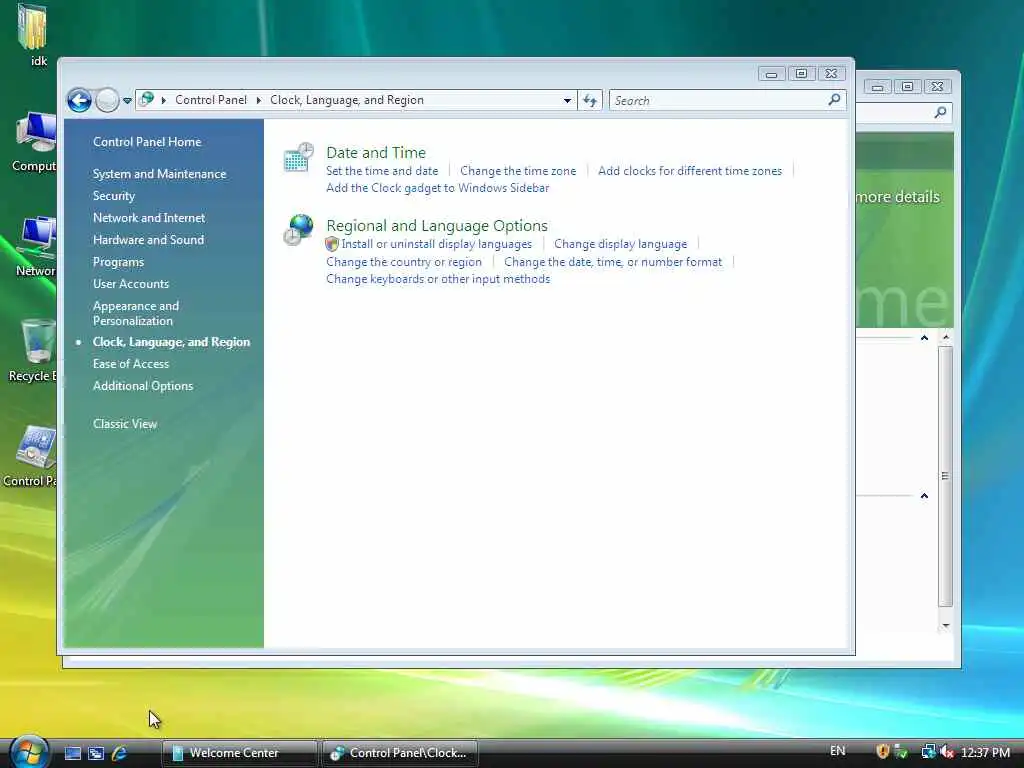Open Ease of Access category

pos(131,364)
